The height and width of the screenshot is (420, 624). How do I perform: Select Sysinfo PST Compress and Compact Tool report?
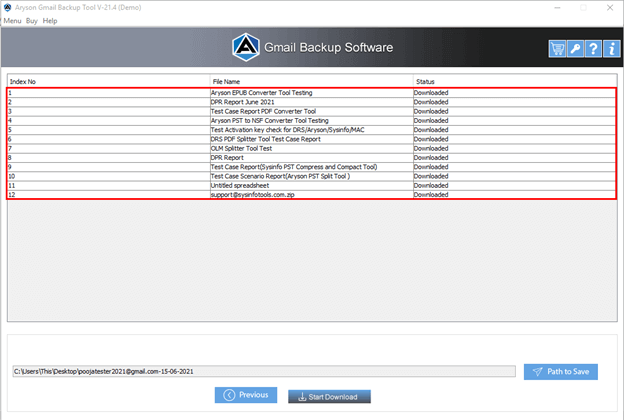[312, 167]
